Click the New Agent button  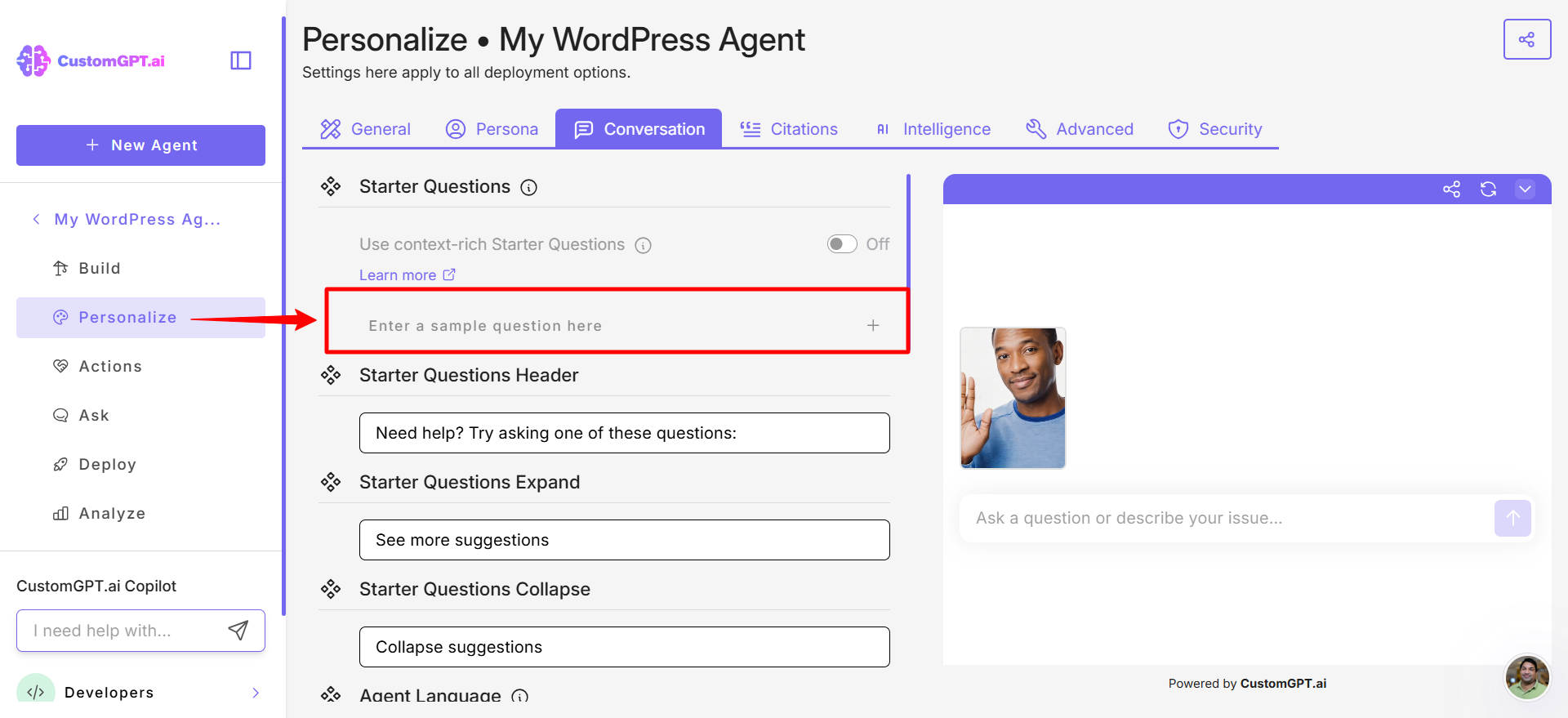(140, 145)
